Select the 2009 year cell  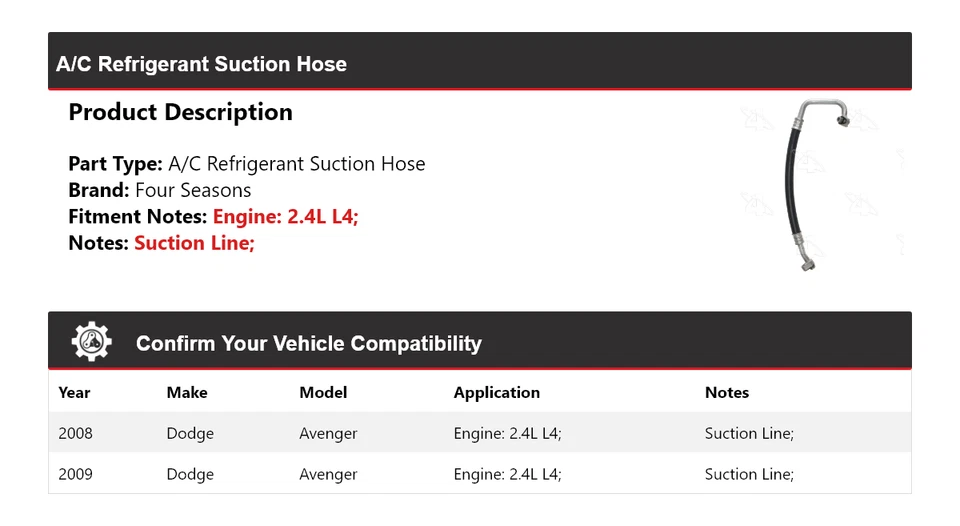pyautogui.click(x=75, y=475)
